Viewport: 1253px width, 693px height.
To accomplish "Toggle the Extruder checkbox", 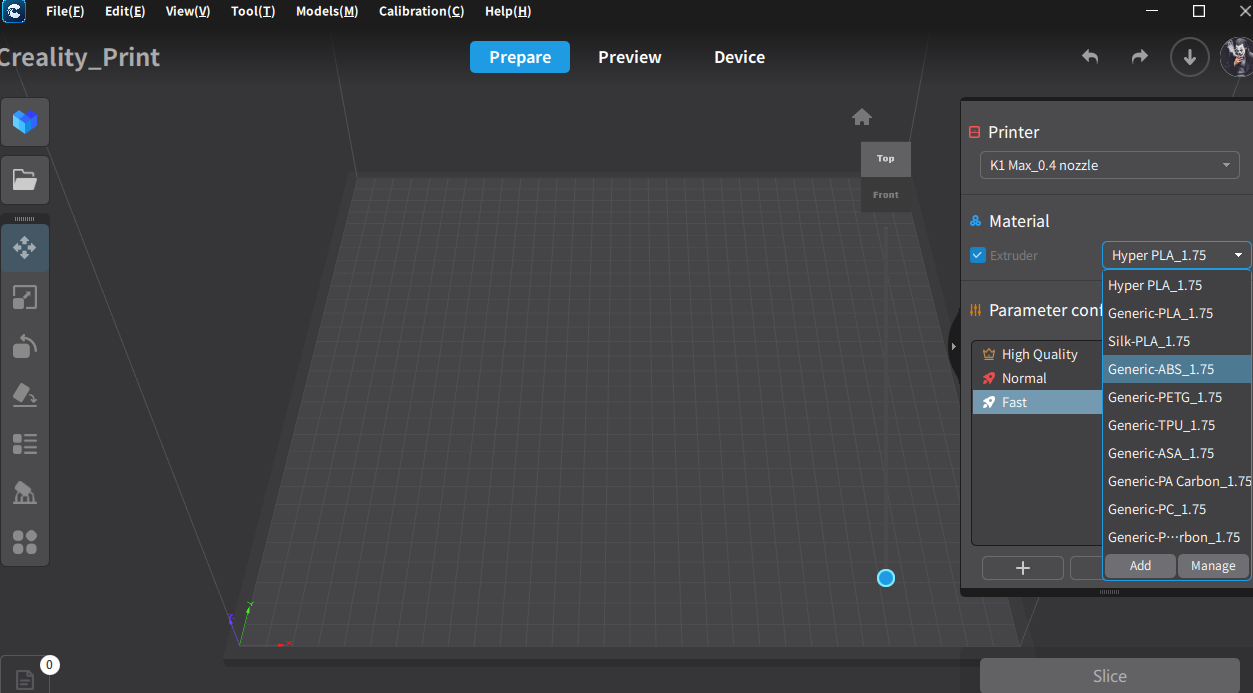I will tap(978, 255).
